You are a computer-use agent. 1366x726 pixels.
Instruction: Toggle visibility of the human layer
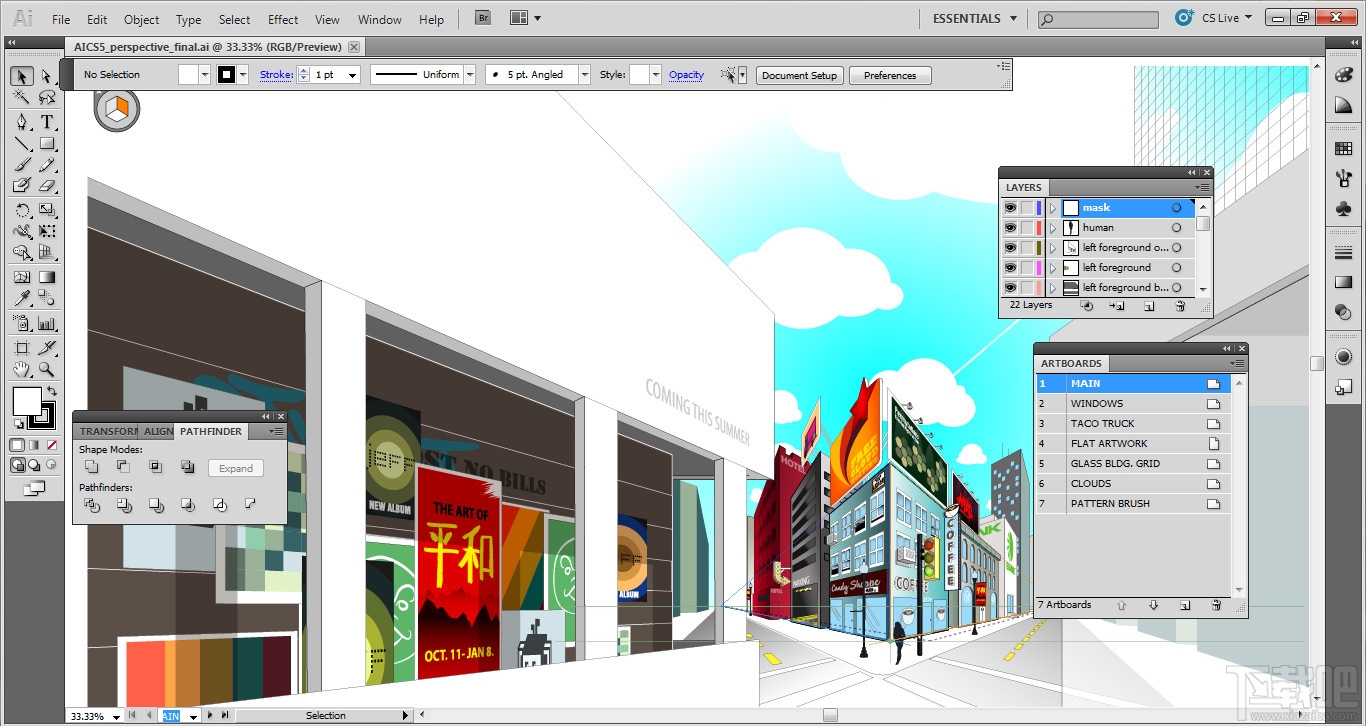1011,227
